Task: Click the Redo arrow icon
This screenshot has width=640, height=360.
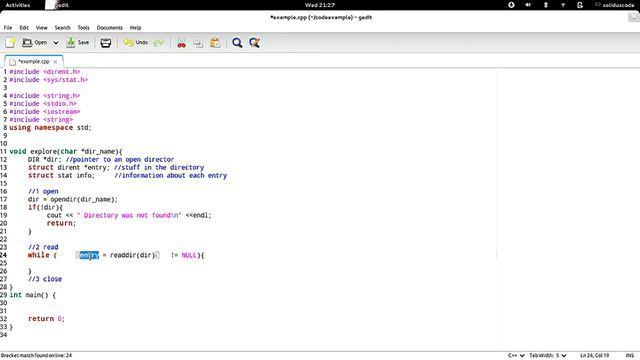Action: (159, 42)
